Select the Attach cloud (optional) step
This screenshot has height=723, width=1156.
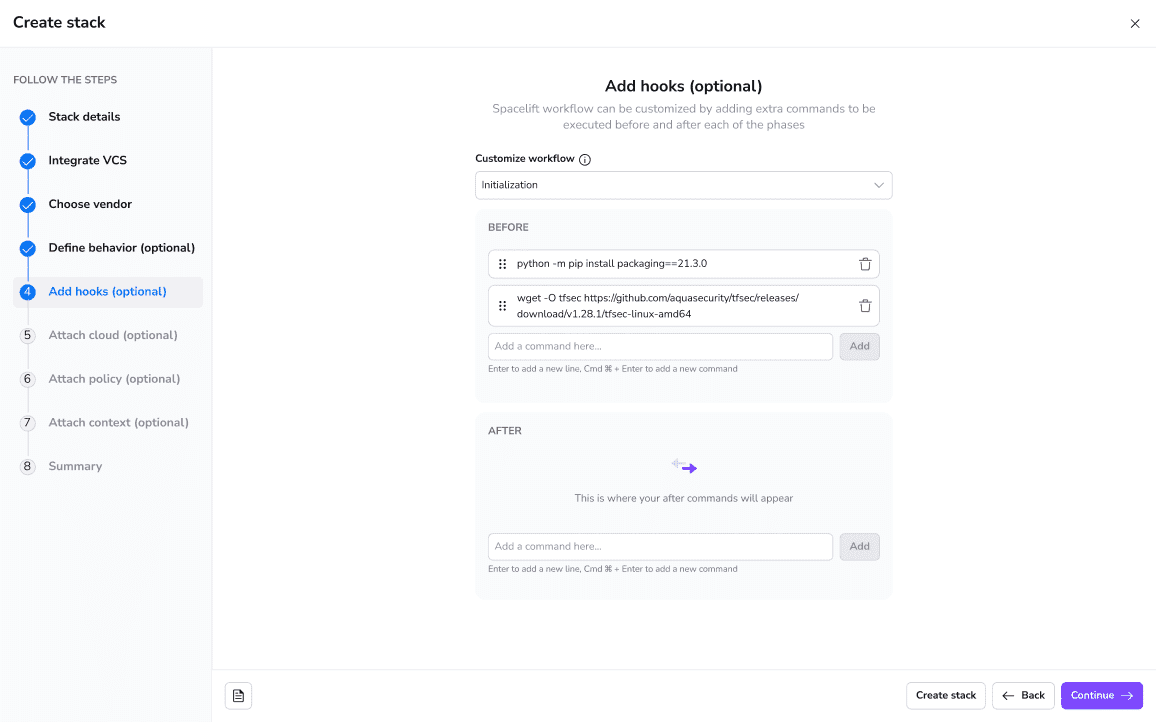pos(113,335)
